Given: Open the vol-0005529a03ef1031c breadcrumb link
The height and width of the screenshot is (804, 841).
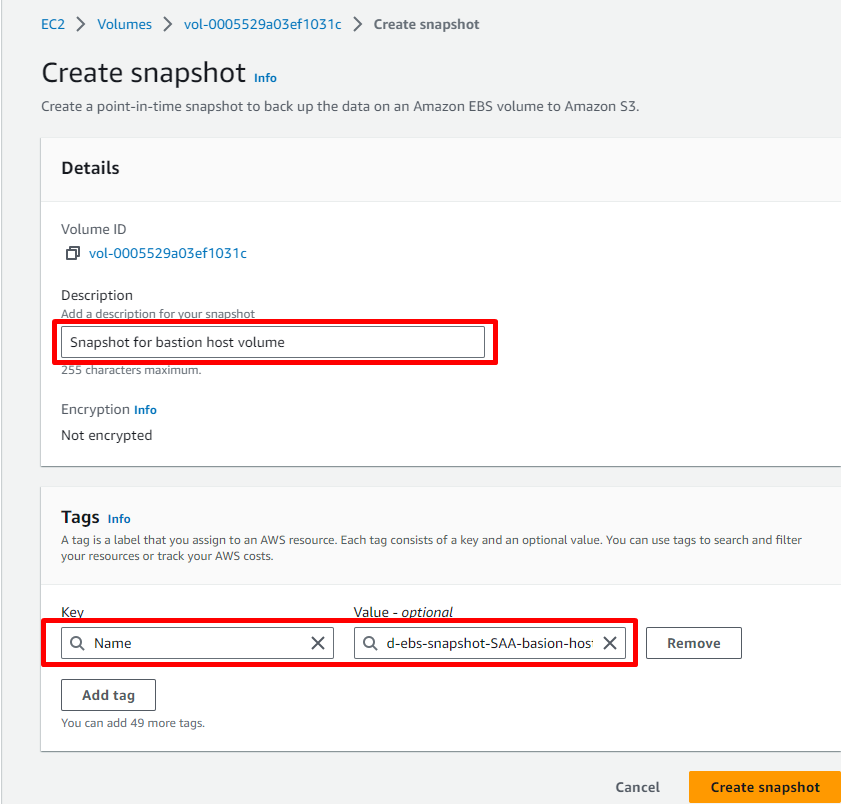Looking at the screenshot, I should click(x=262, y=24).
